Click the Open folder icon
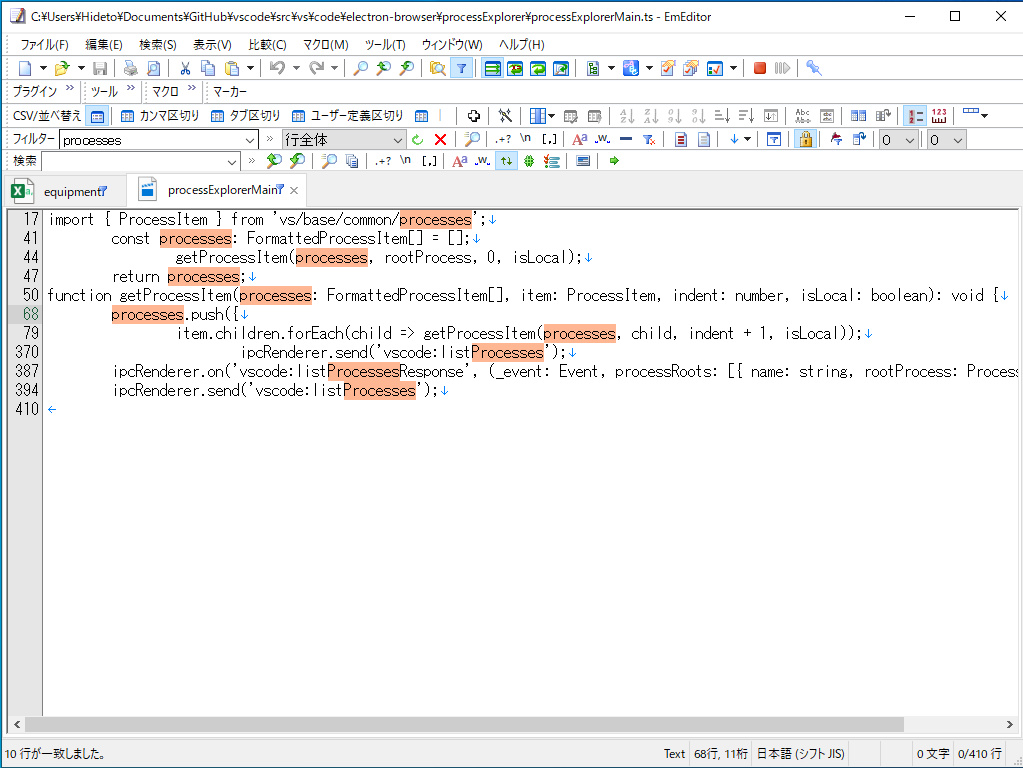This screenshot has width=1023, height=768. tap(62, 68)
